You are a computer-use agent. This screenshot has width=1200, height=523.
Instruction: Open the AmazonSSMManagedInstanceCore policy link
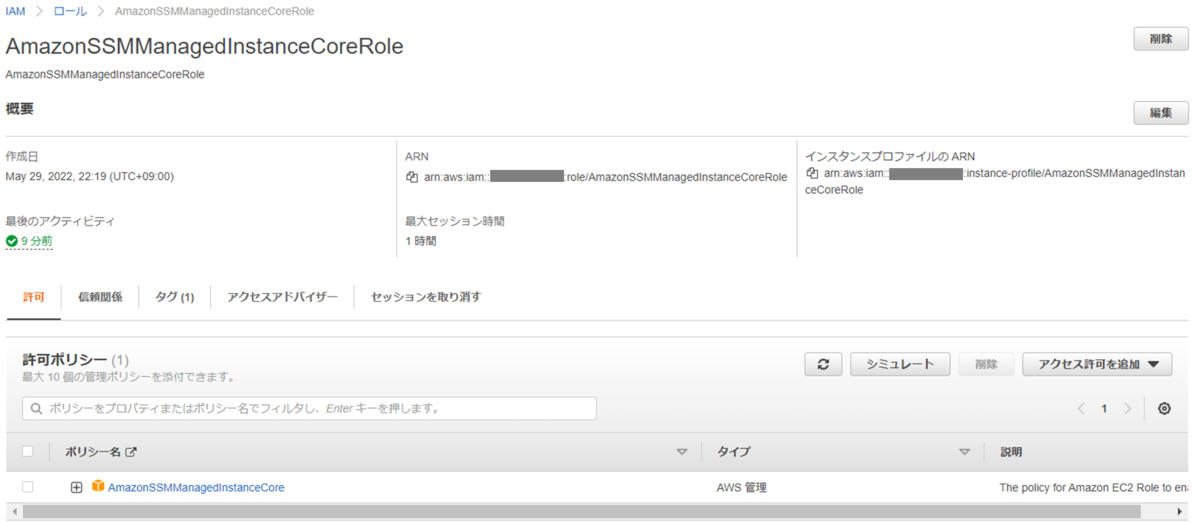pyautogui.click(x=196, y=487)
